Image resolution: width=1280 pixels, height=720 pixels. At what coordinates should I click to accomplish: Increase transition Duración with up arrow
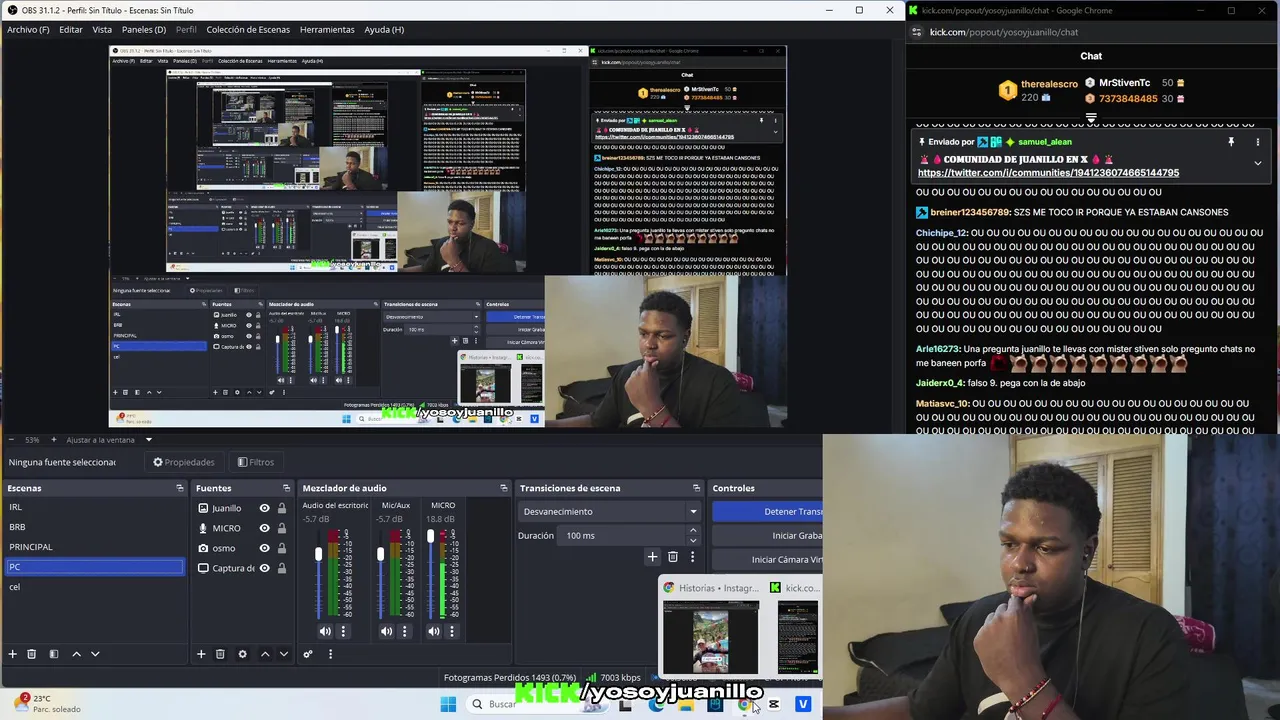[693, 531]
